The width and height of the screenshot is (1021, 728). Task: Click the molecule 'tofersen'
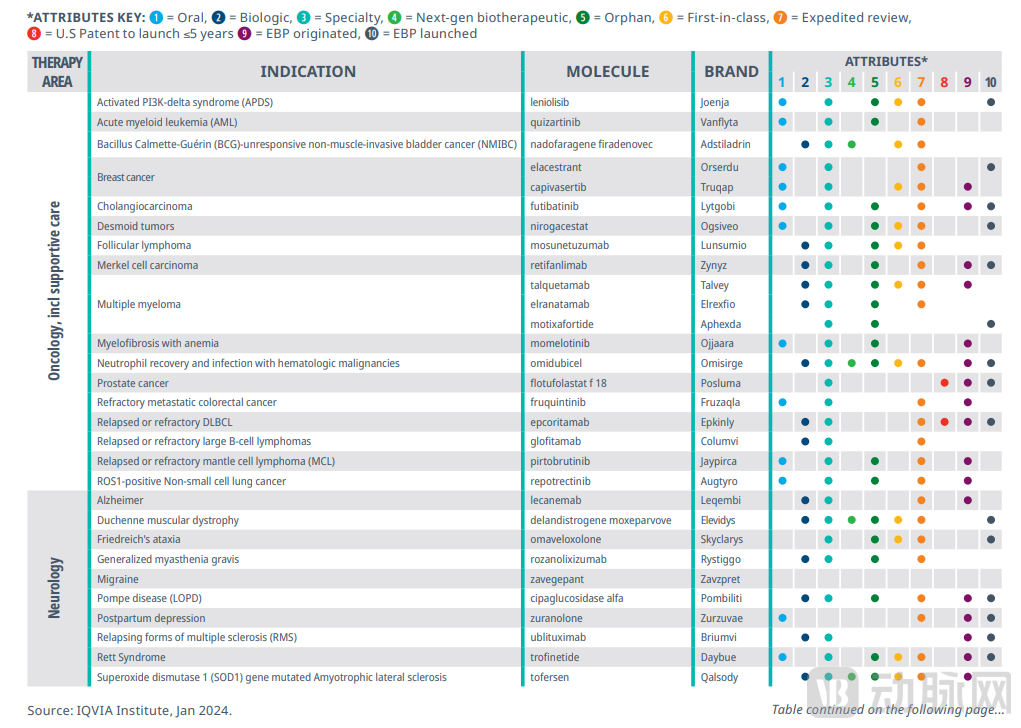(550, 677)
